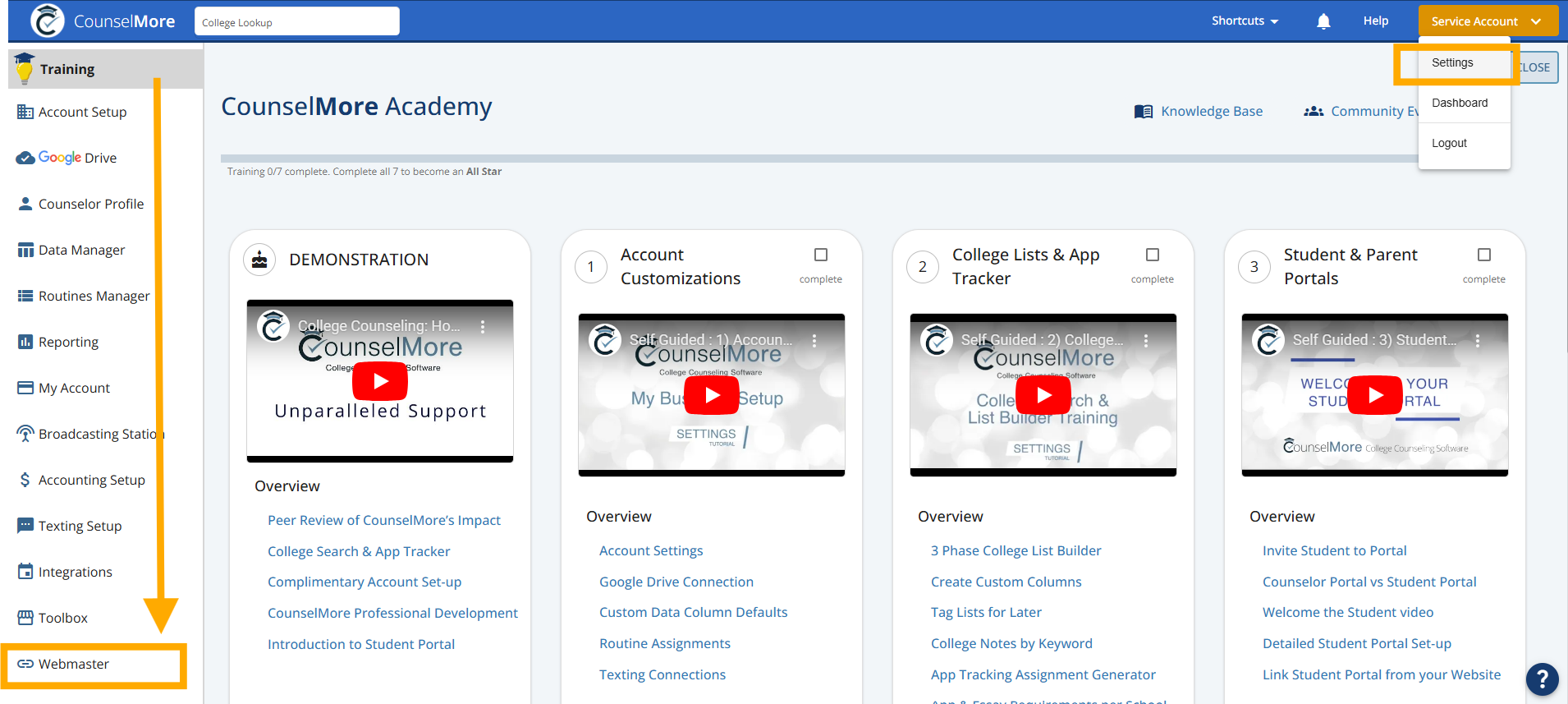The height and width of the screenshot is (704, 1568).
Task: Mark Student & Parent Portals complete
Action: [1484, 255]
